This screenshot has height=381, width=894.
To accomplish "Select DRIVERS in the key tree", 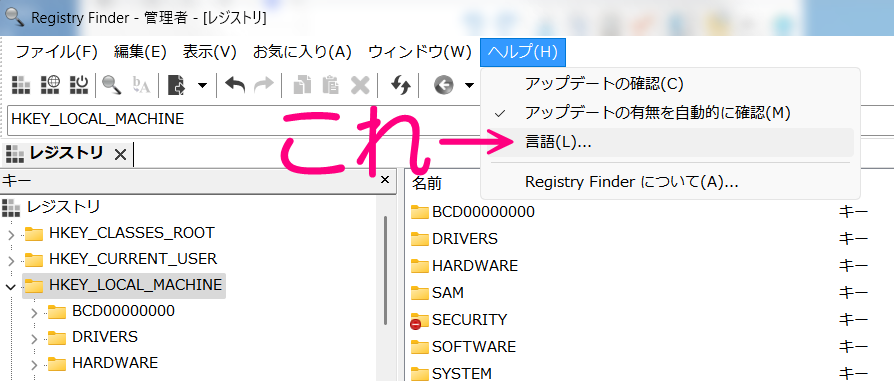I will (x=105, y=337).
